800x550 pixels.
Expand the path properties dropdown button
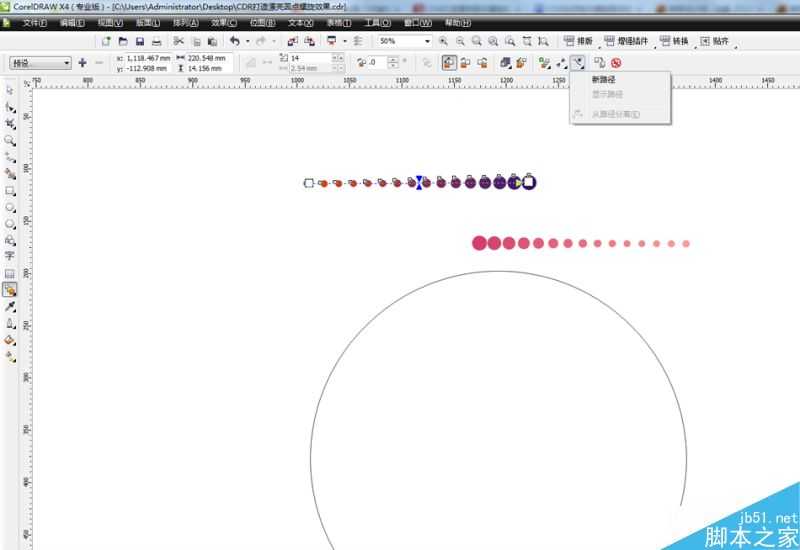coord(578,62)
